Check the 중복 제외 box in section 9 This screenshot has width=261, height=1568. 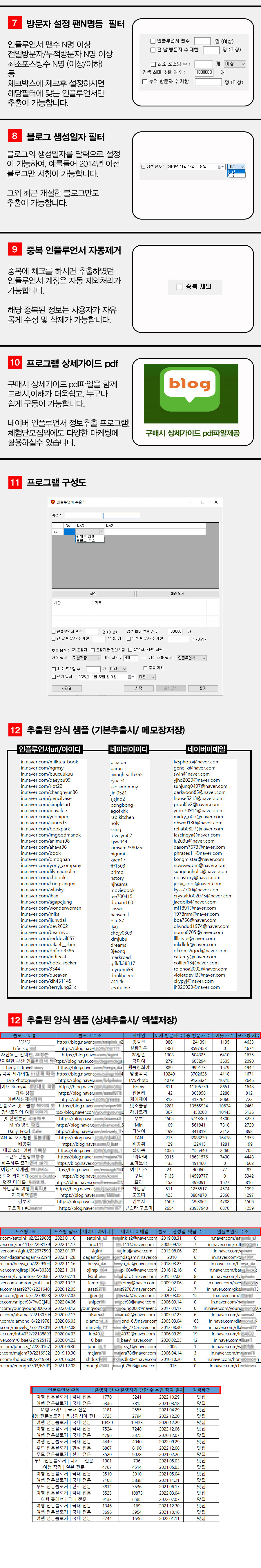coord(180,287)
